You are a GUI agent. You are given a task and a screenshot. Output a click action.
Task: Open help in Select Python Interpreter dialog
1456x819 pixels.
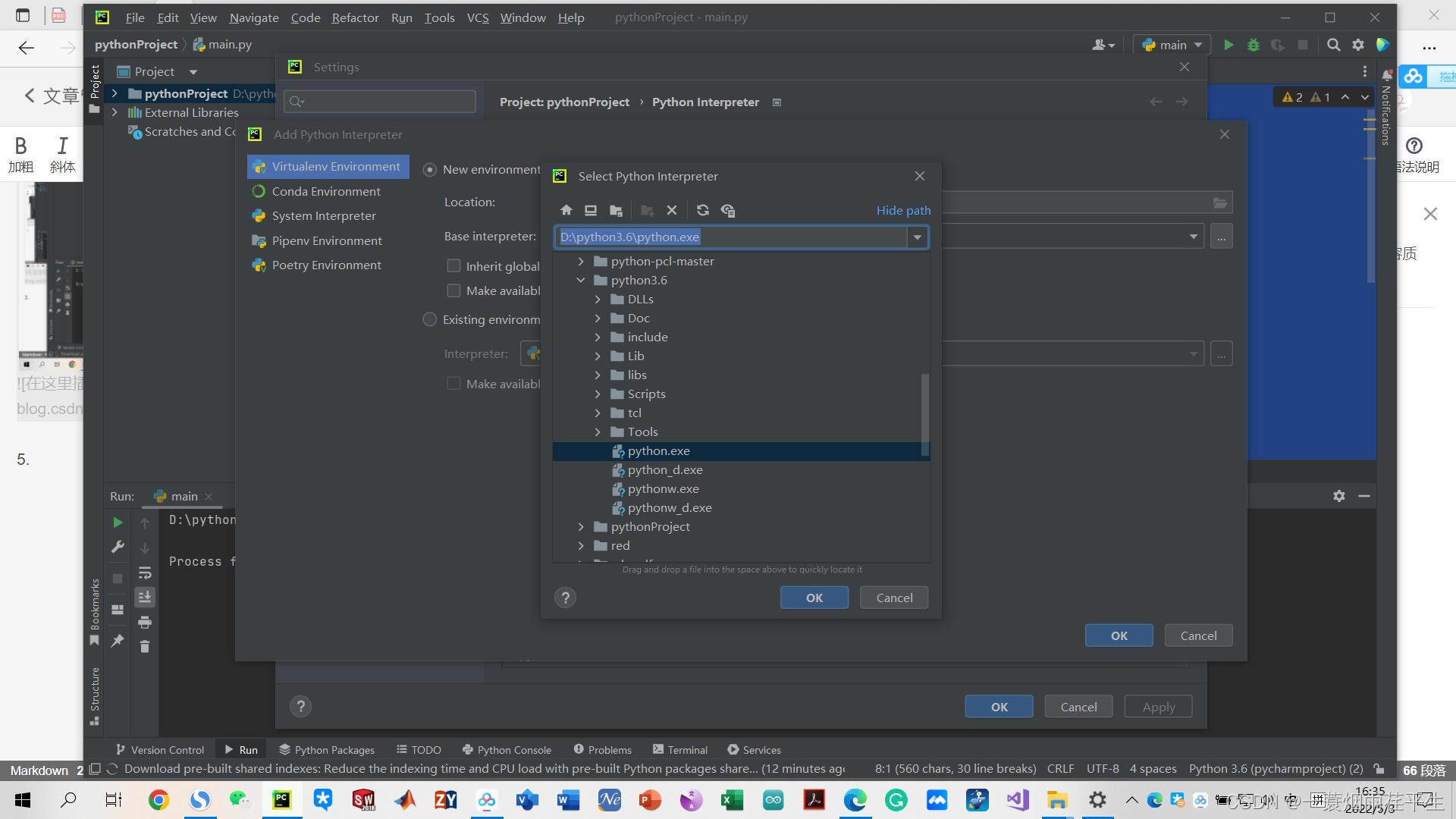click(x=565, y=598)
